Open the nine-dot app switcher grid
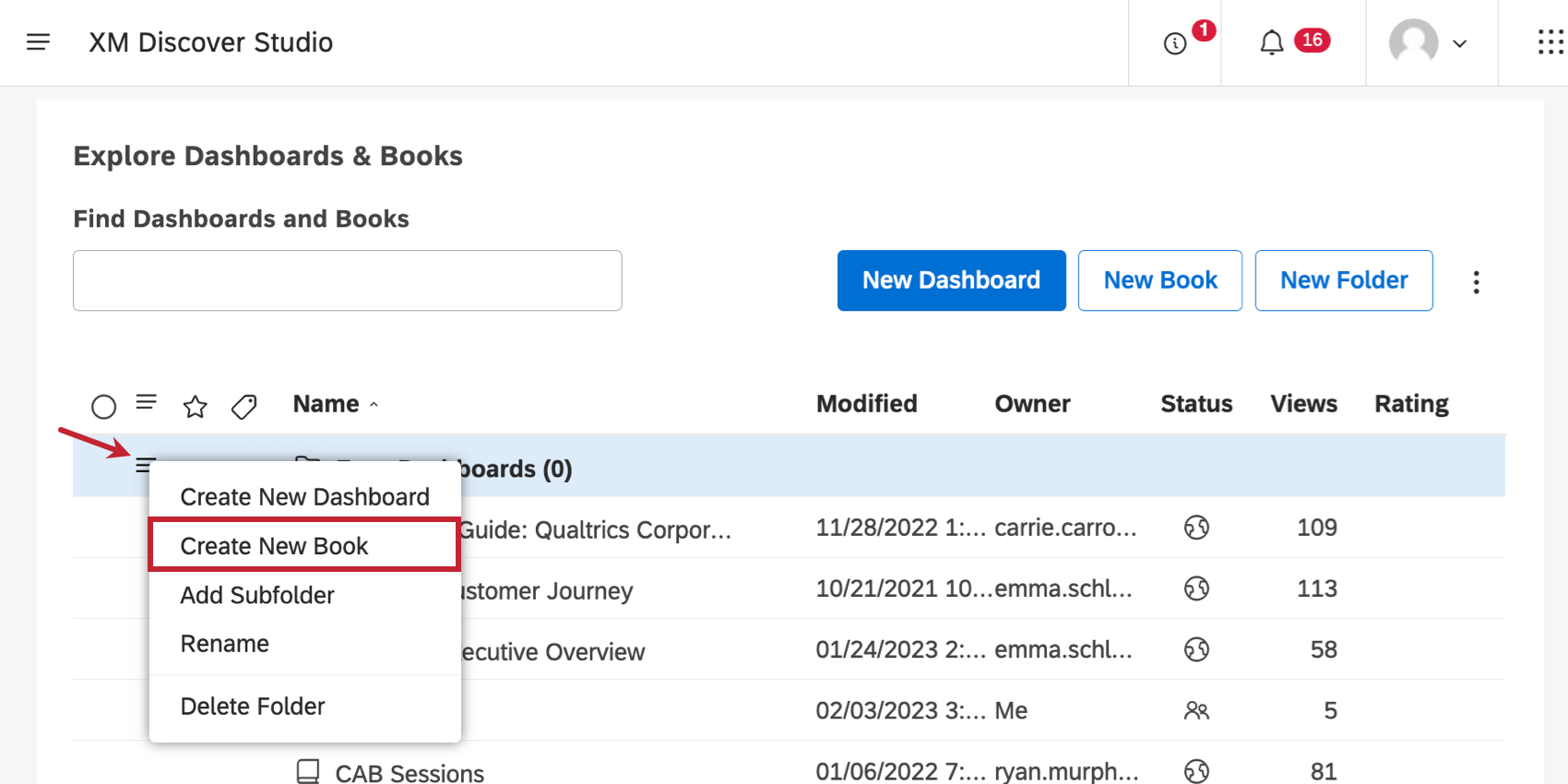This screenshot has height=784, width=1568. pos(1550,42)
